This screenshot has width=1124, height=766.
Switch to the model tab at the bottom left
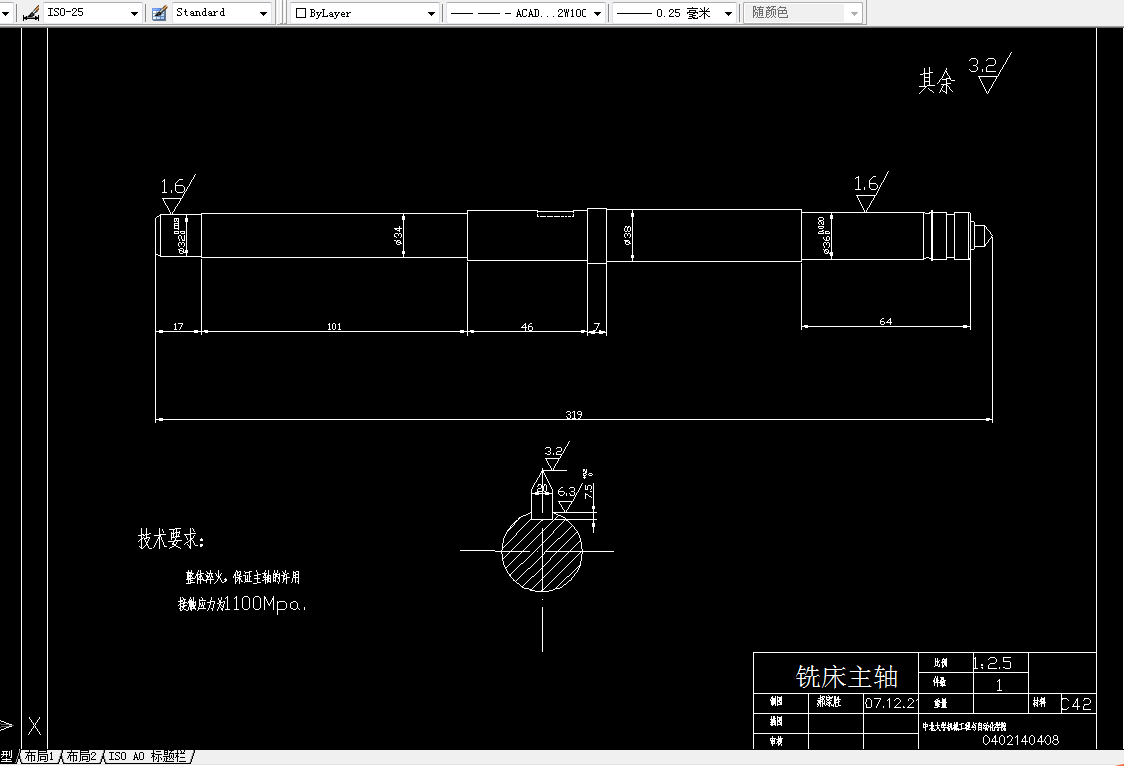click(6, 756)
